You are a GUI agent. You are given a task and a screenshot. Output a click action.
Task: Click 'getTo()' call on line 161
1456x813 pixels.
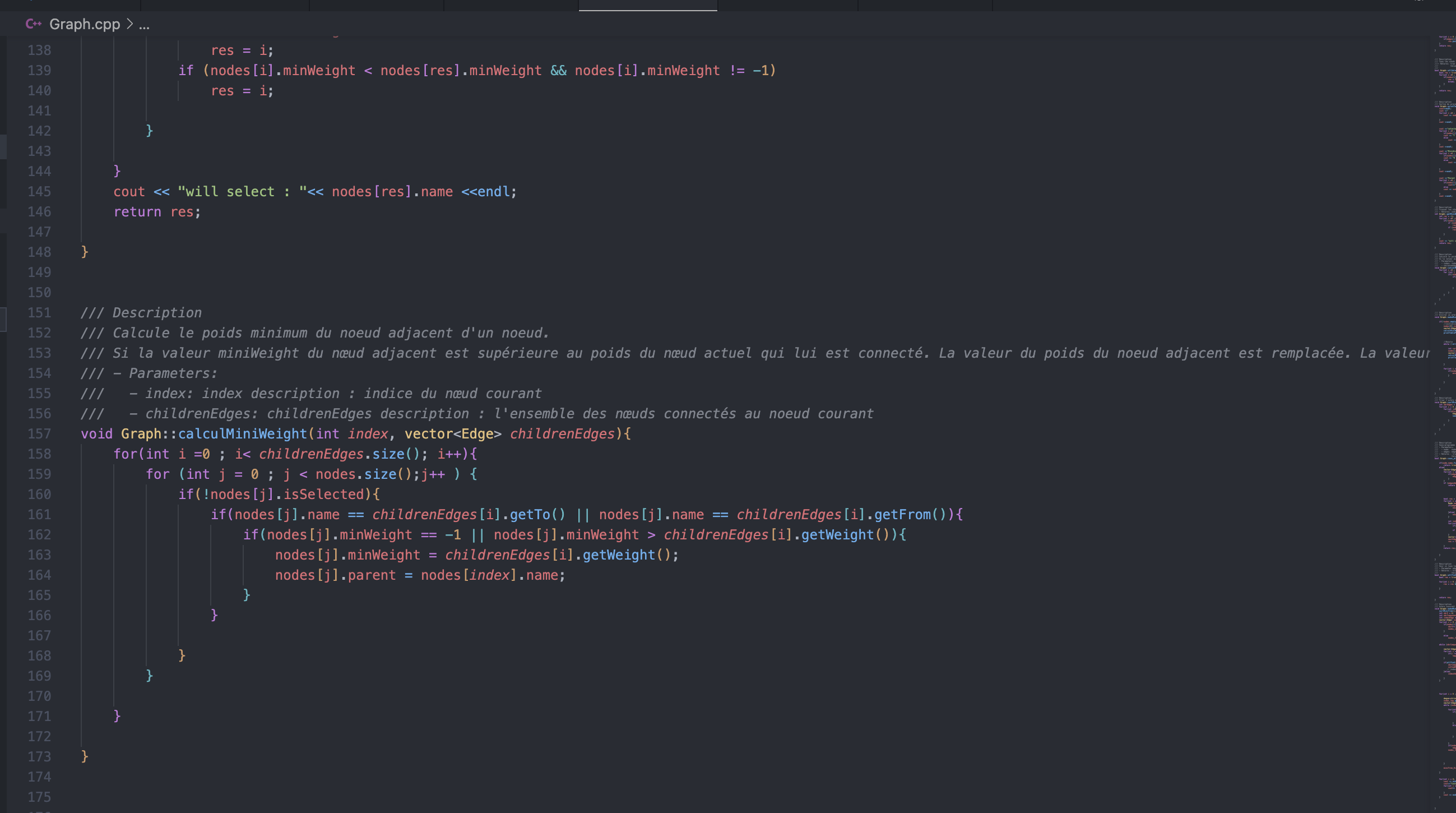tap(537, 515)
